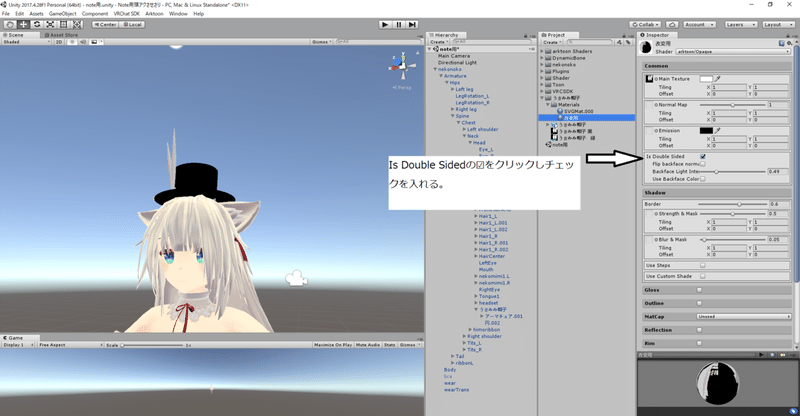Open Shaded draw mode dropdown
Screen dimensions: 800x416
[x=26, y=42]
